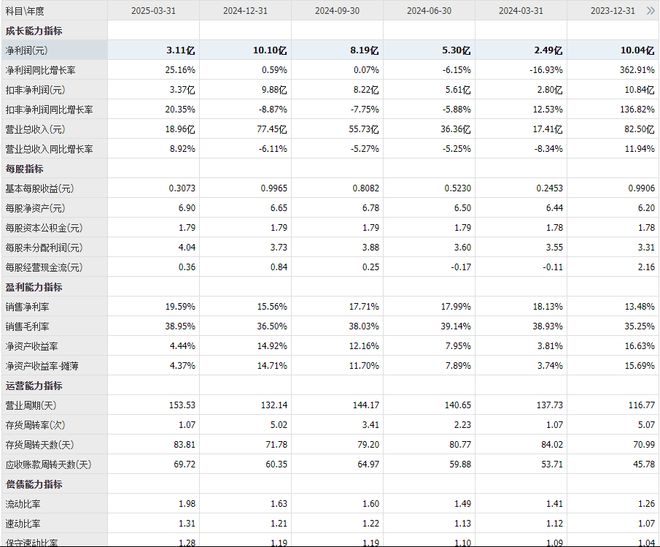660x547 pixels.
Task: Click the 136.82% growth cell
Action: coord(637,109)
